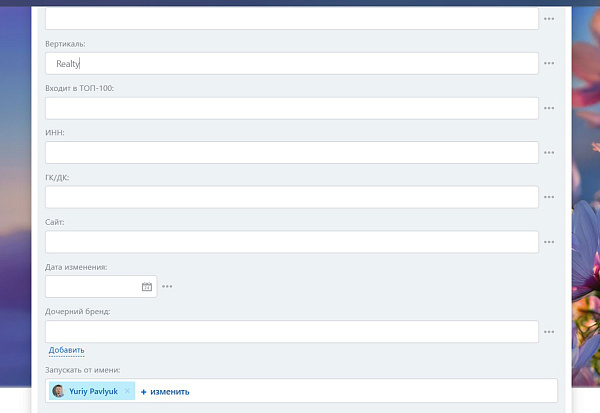Open options dots for Входит в ТОП-100
The height and width of the screenshot is (413, 600).
pyautogui.click(x=549, y=108)
